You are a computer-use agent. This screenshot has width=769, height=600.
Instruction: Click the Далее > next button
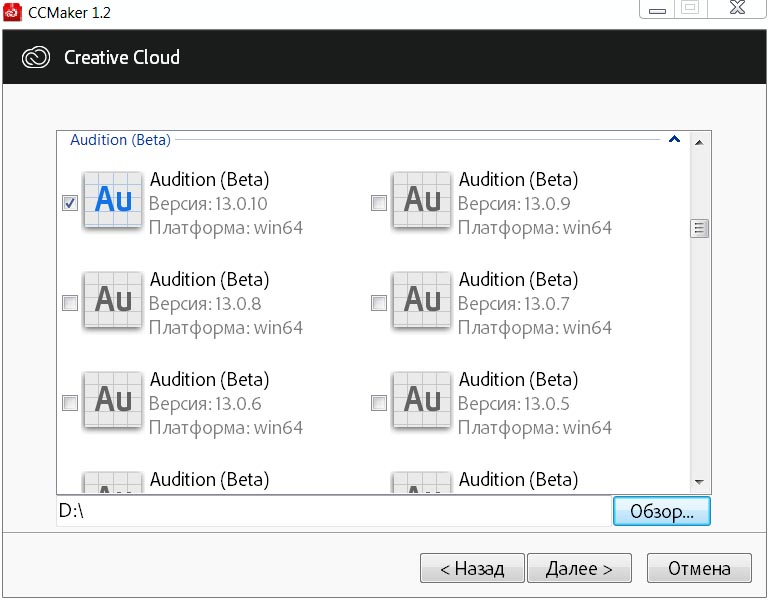pos(579,568)
